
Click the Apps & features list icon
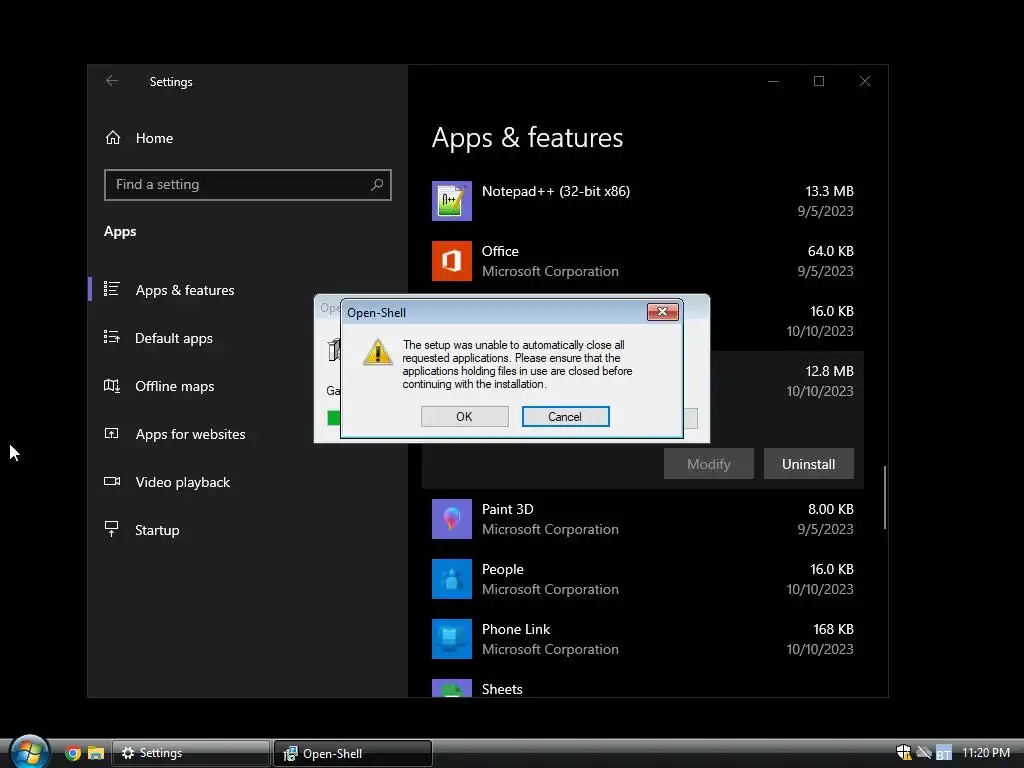point(112,289)
